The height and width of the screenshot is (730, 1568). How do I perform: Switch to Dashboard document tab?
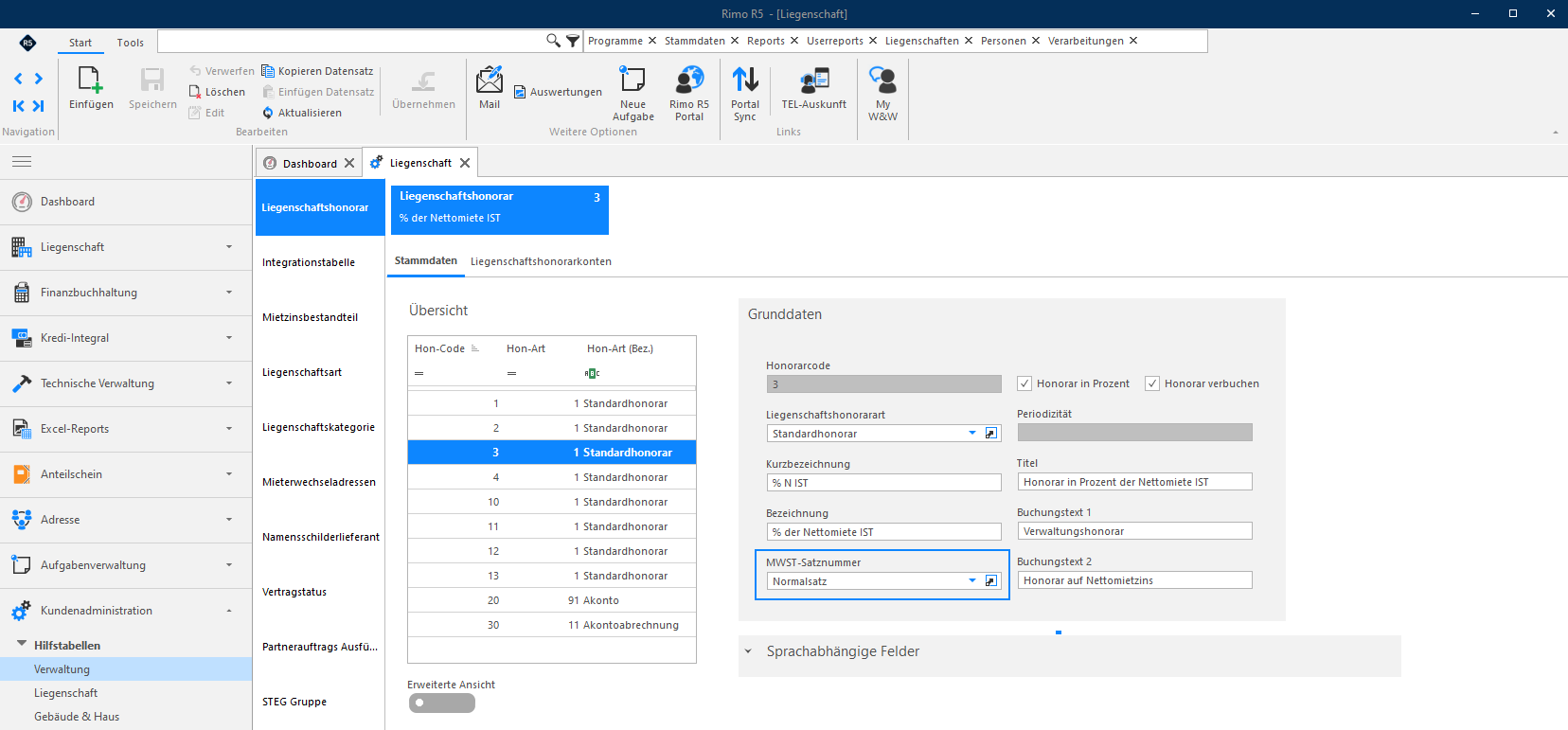[310, 164]
